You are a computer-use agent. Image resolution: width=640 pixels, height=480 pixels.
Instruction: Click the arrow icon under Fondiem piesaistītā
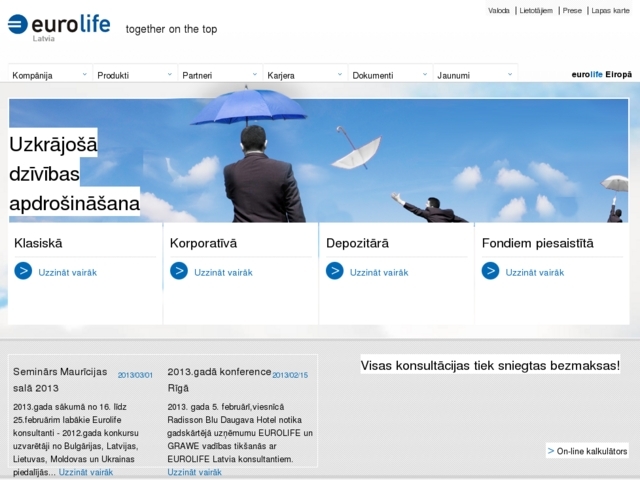[490, 271]
